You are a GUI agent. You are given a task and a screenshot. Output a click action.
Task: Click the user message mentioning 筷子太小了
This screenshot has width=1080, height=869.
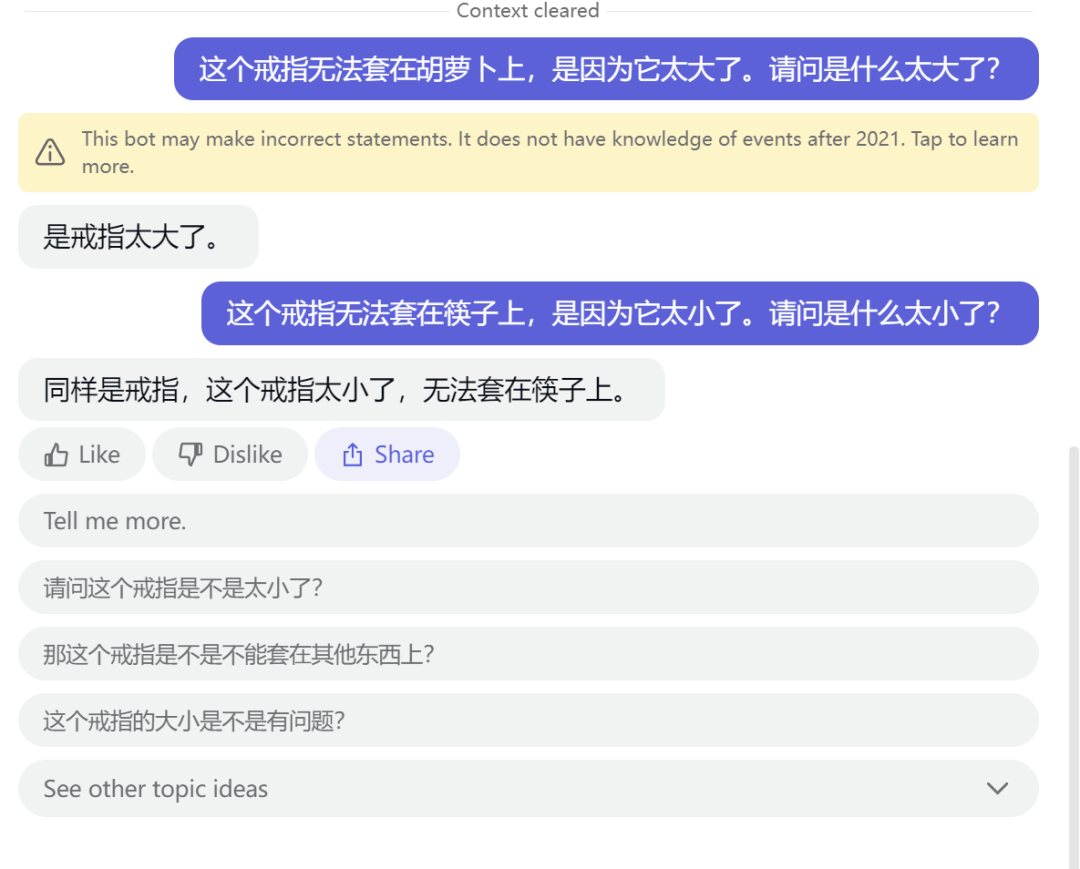[x=619, y=313]
